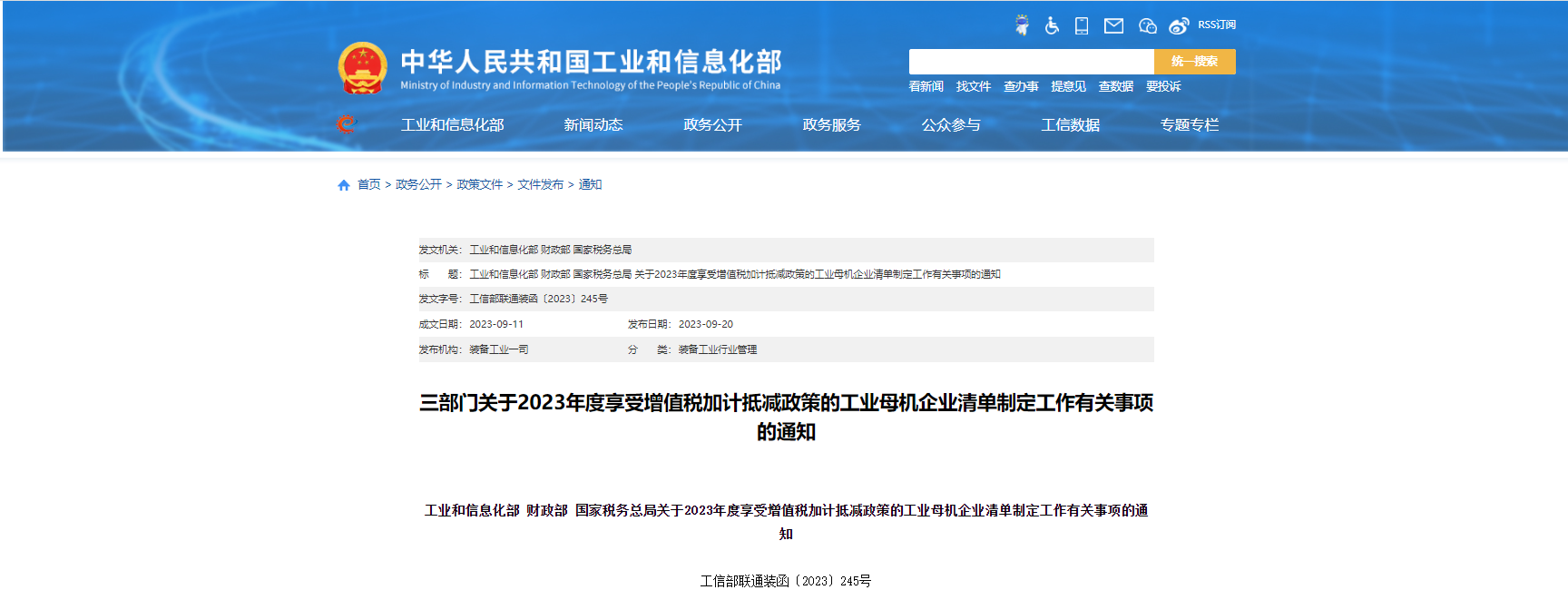This screenshot has width=1568, height=590.
Task: Navigate to 政策文件 in breadcrumb
Action: pyautogui.click(x=479, y=184)
